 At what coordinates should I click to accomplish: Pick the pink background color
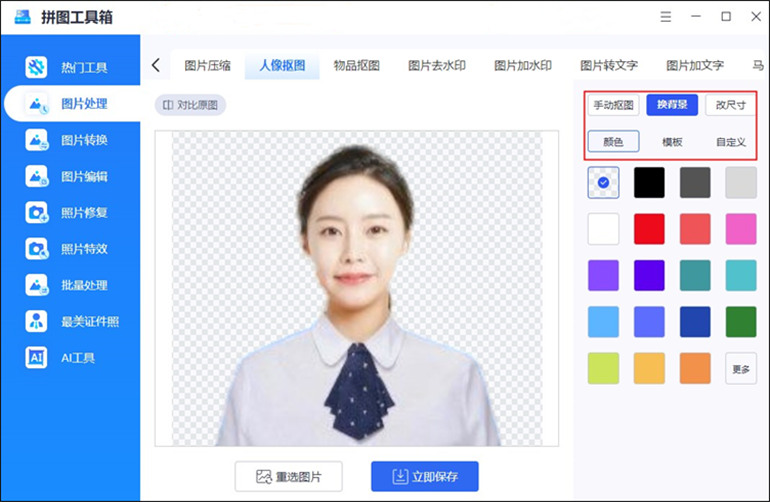pos(741,229)
